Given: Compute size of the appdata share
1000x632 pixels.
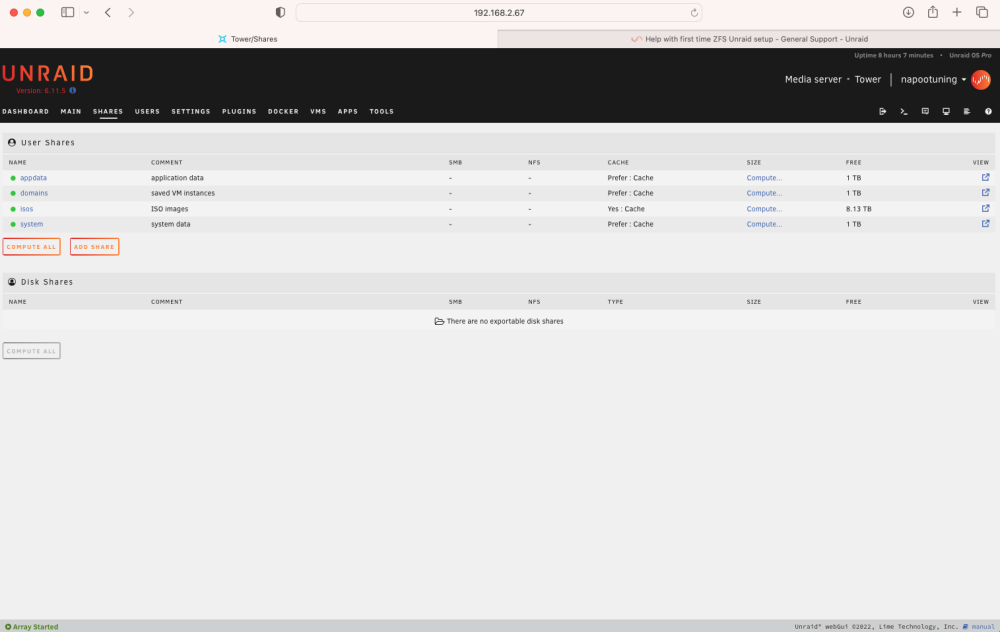Looking at the screenshot, I should pos(764,178).
